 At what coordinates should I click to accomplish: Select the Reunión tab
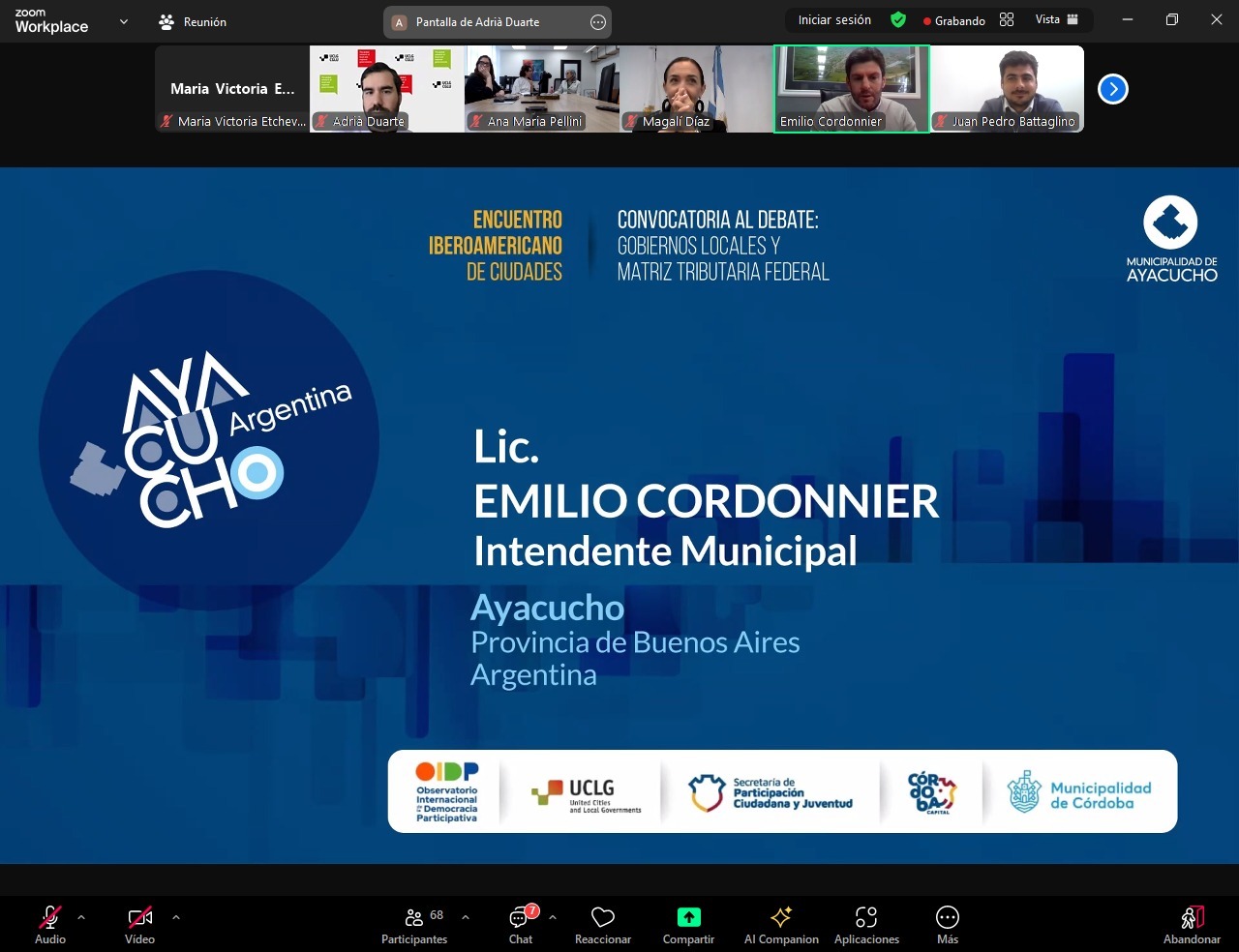coord(194,21)
